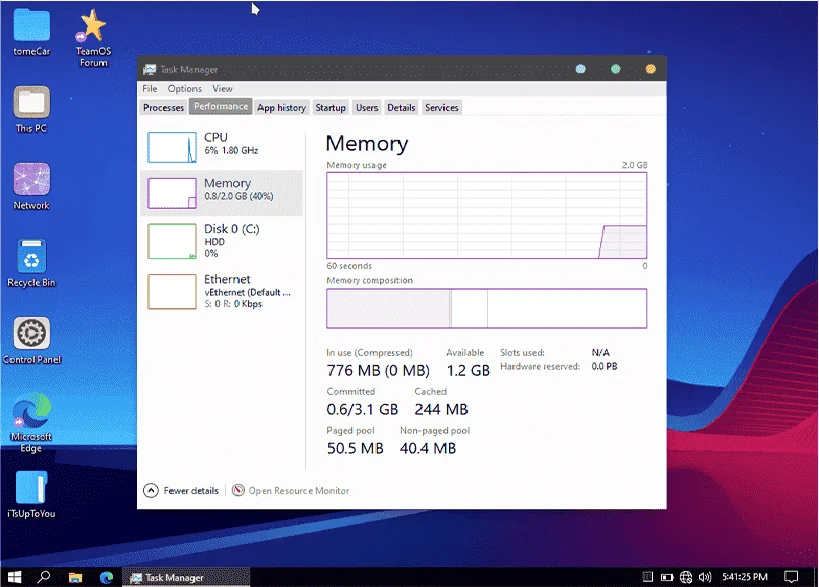819x587 pixels.
Task: Open the Control Panel desktop icon
Action: tap(32, 341)
